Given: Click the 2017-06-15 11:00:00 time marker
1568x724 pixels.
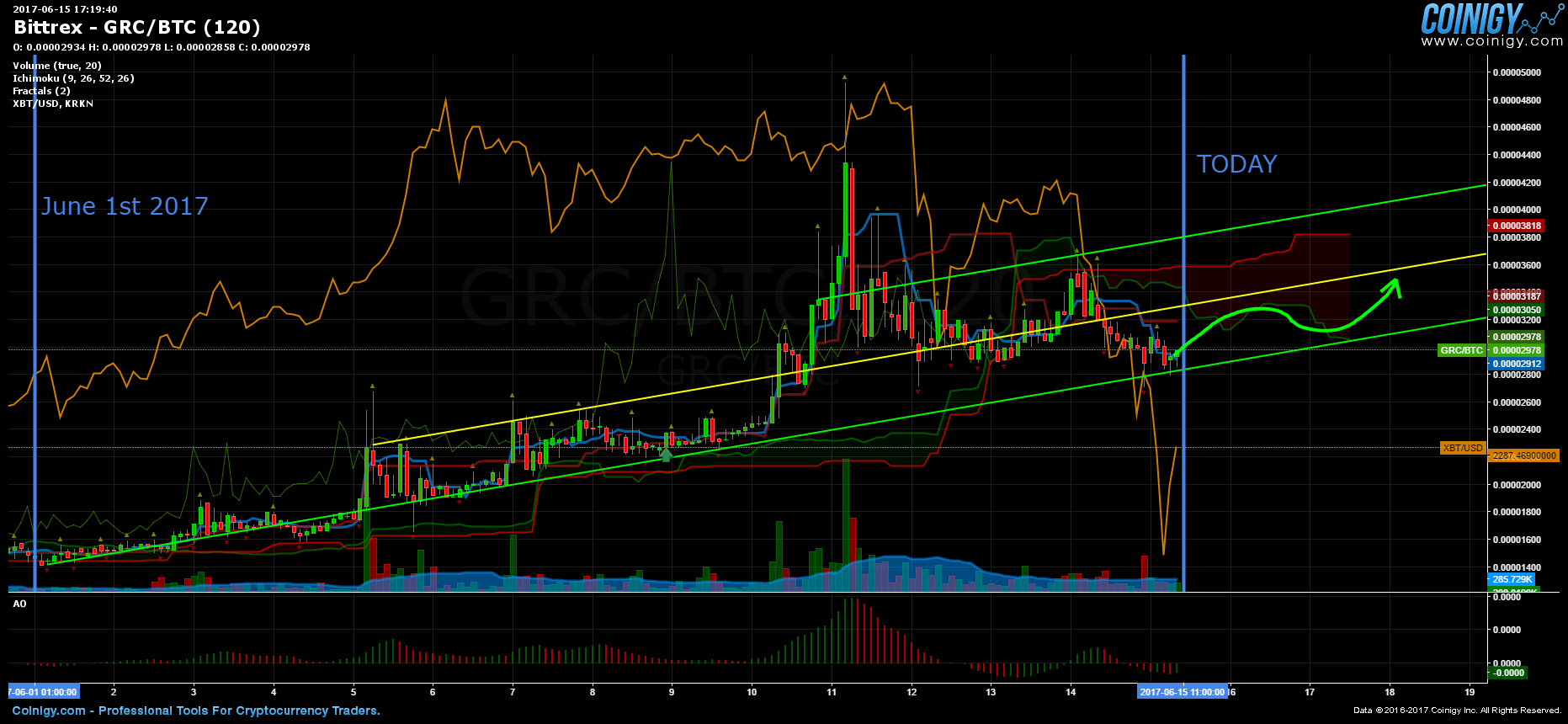Looking at the screenshot, I should click(1183, 692).
